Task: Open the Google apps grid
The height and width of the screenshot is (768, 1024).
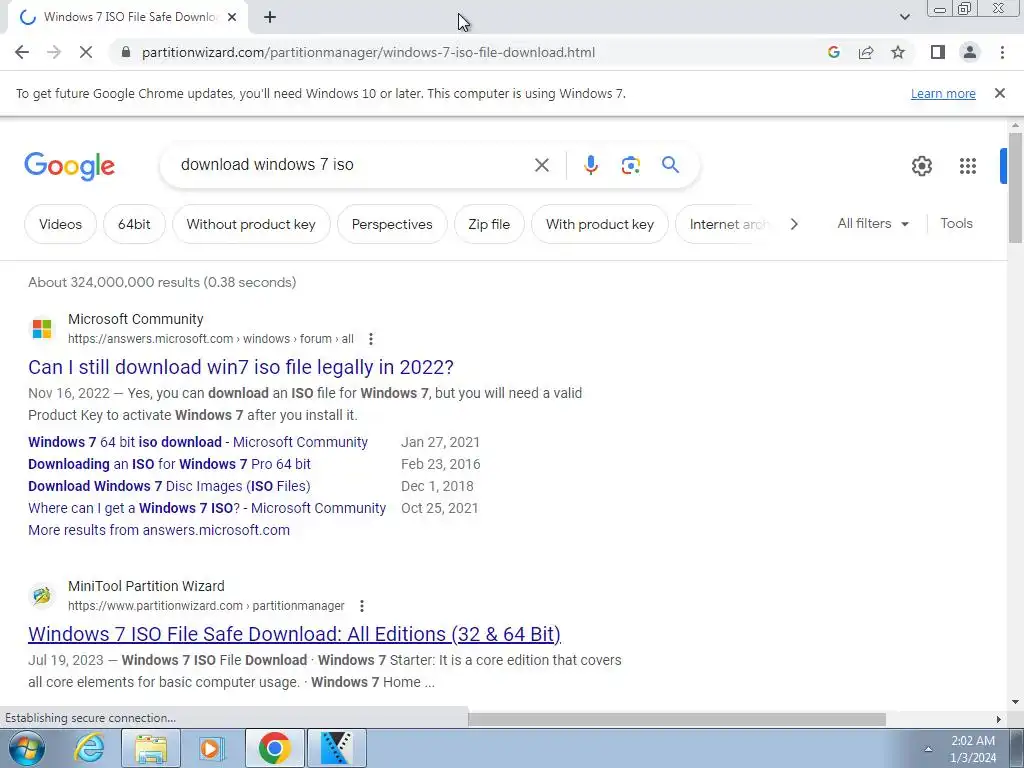Action: pyautogui.click(x=967, y=166)
